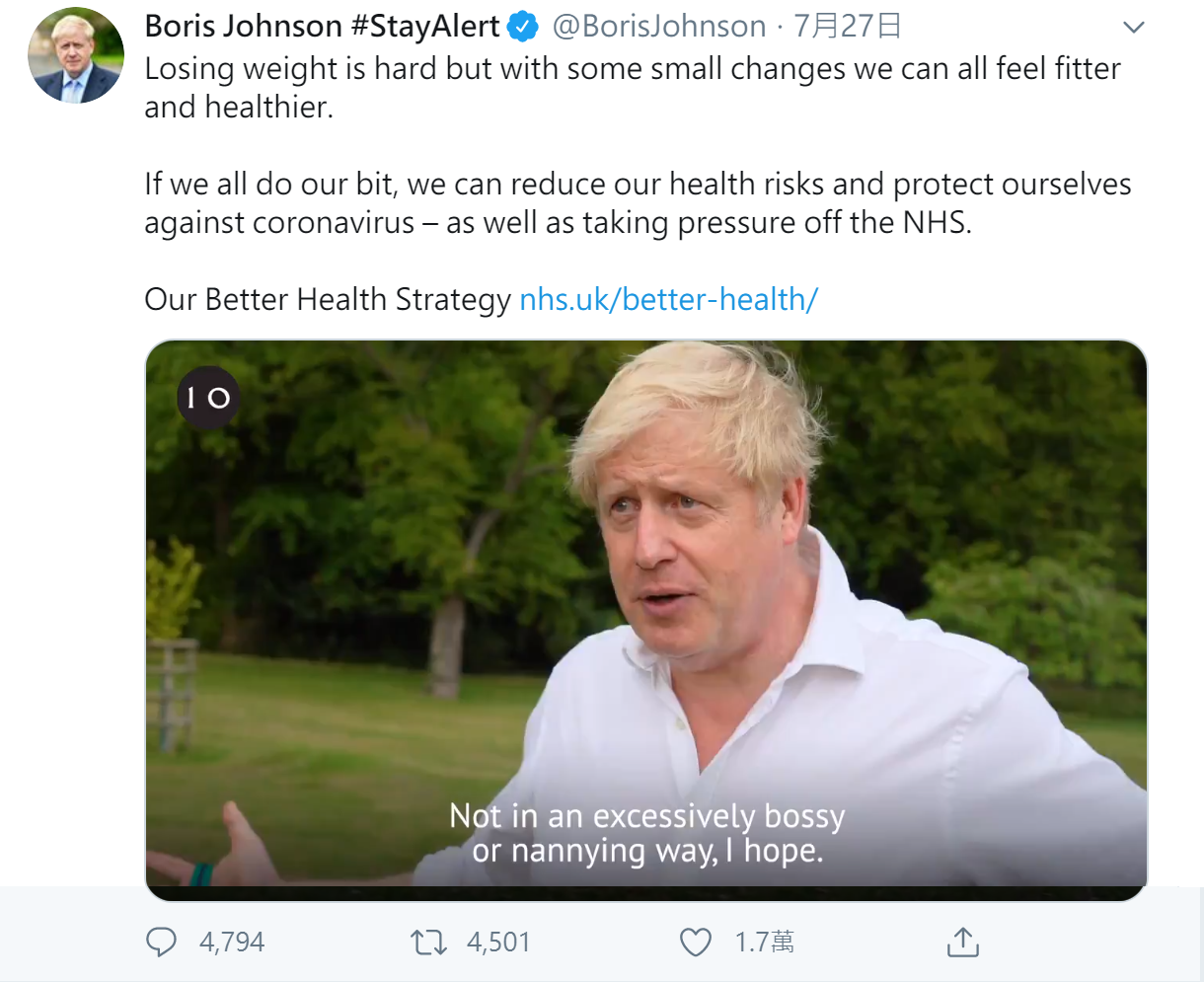
Task: Click the tweet text about losing weight
Action: coord(633,88)
